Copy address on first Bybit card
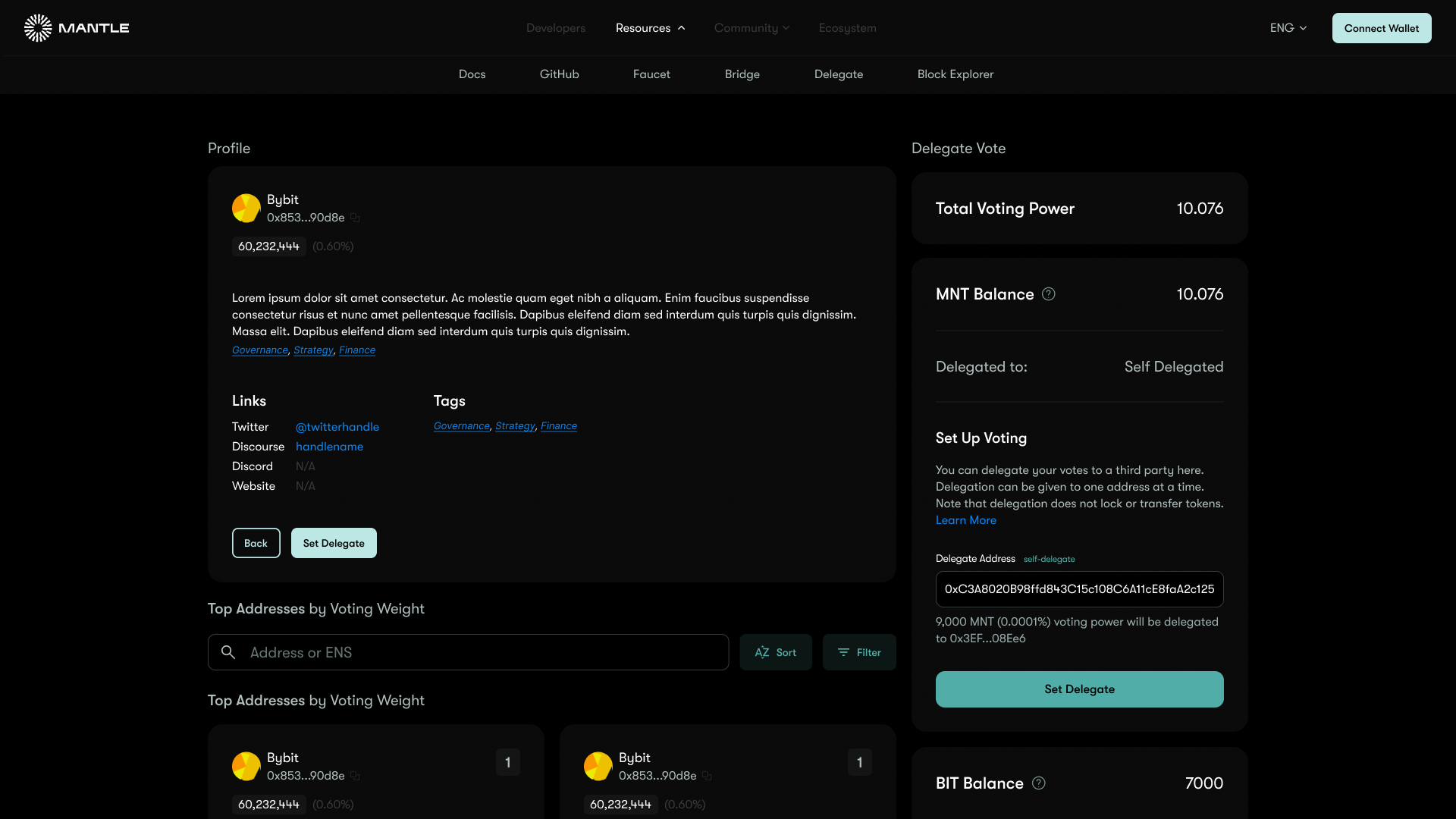This screenshot has width=1456, height=819. coord(355,777)
